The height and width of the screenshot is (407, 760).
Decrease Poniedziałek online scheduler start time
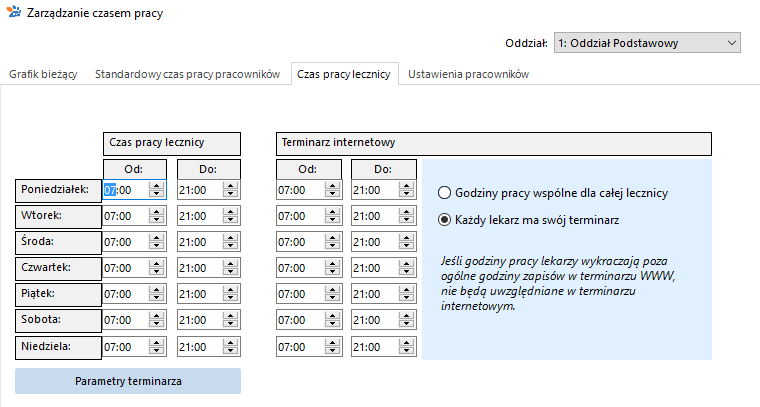point(332,194)
